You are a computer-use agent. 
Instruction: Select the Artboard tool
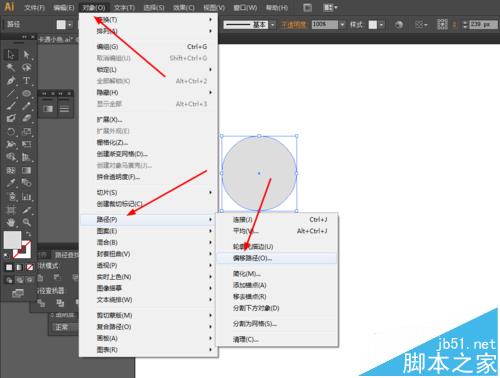[x=11, y=209]
